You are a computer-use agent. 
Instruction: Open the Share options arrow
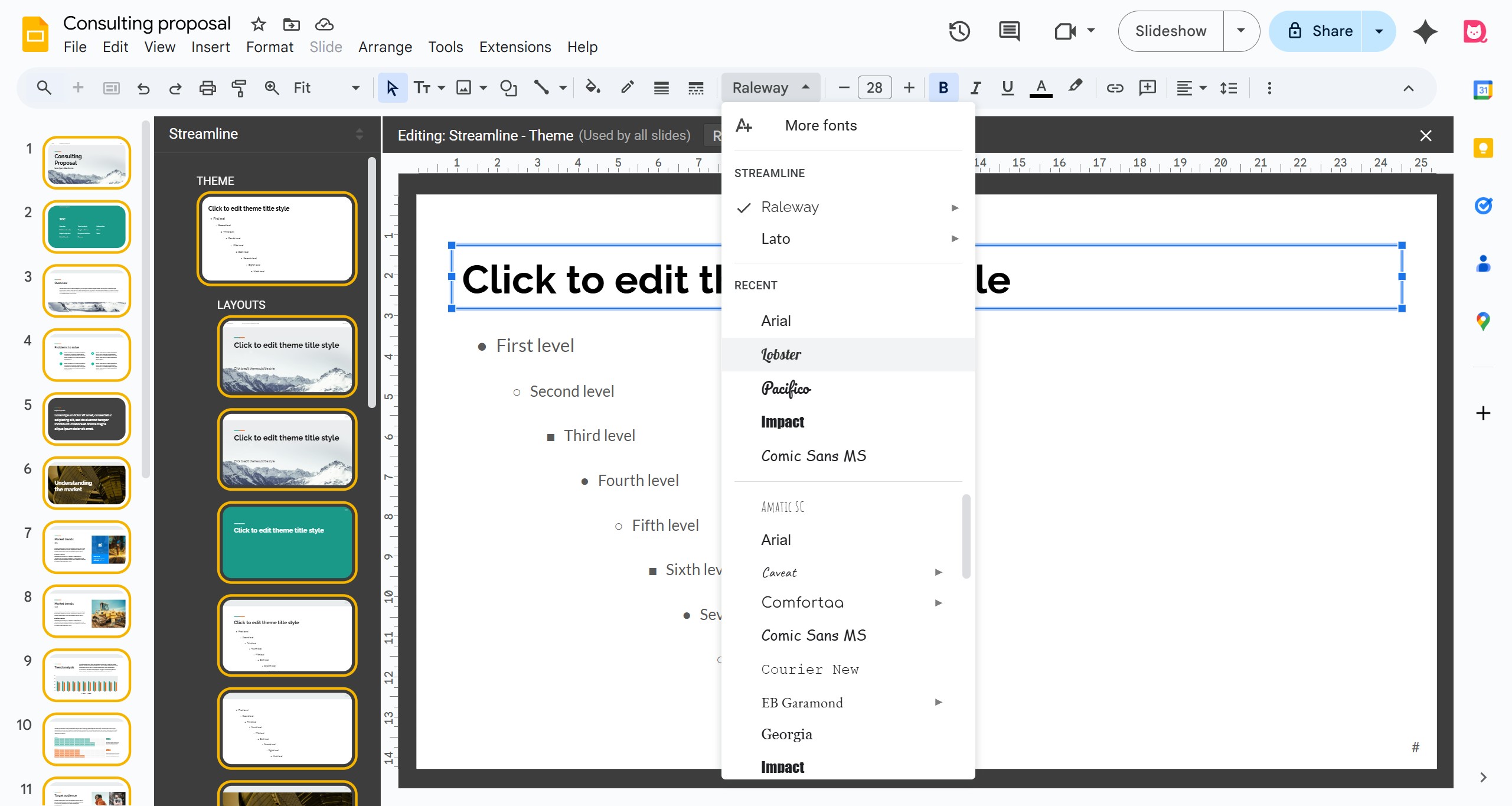[1379, 31]
